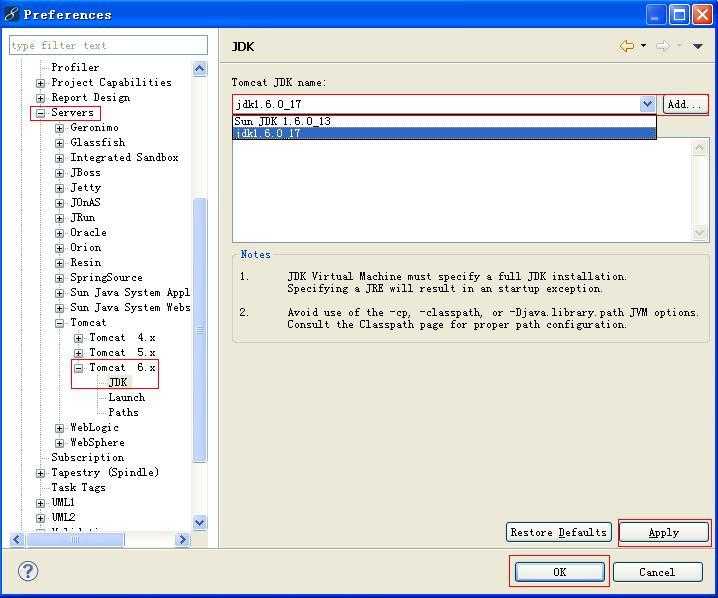
Task: Click the tree horizontal scrollbar thumb
Action: [75, 540]
